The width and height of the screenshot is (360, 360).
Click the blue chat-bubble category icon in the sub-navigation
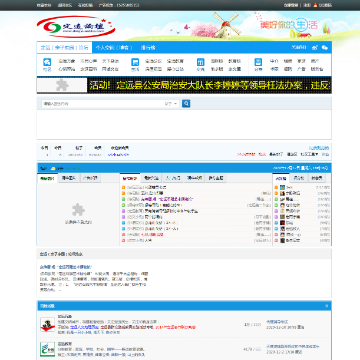click(x=47, y=62)
